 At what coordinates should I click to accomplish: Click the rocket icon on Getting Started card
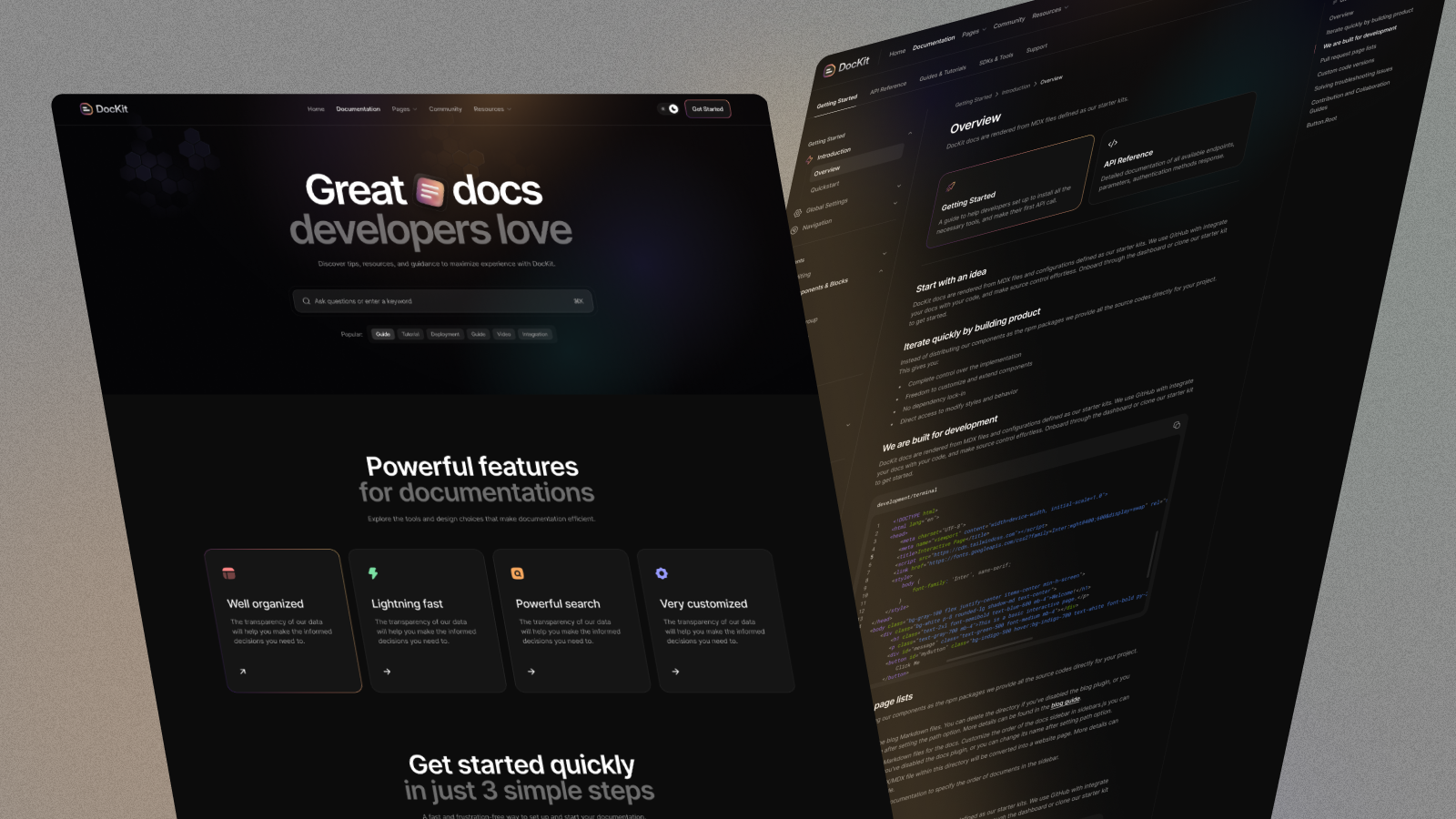click(951, 186)
